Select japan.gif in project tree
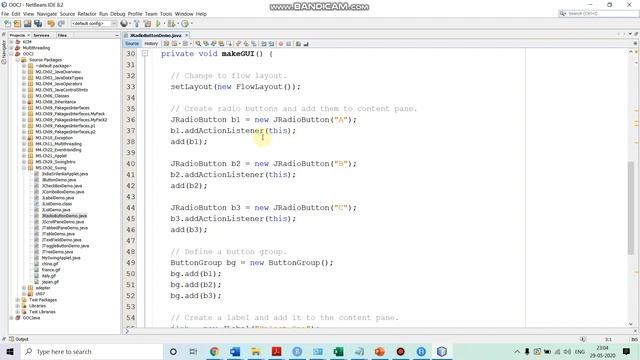The height and width of the screenshot is (360, 640). tap(50, 282)
